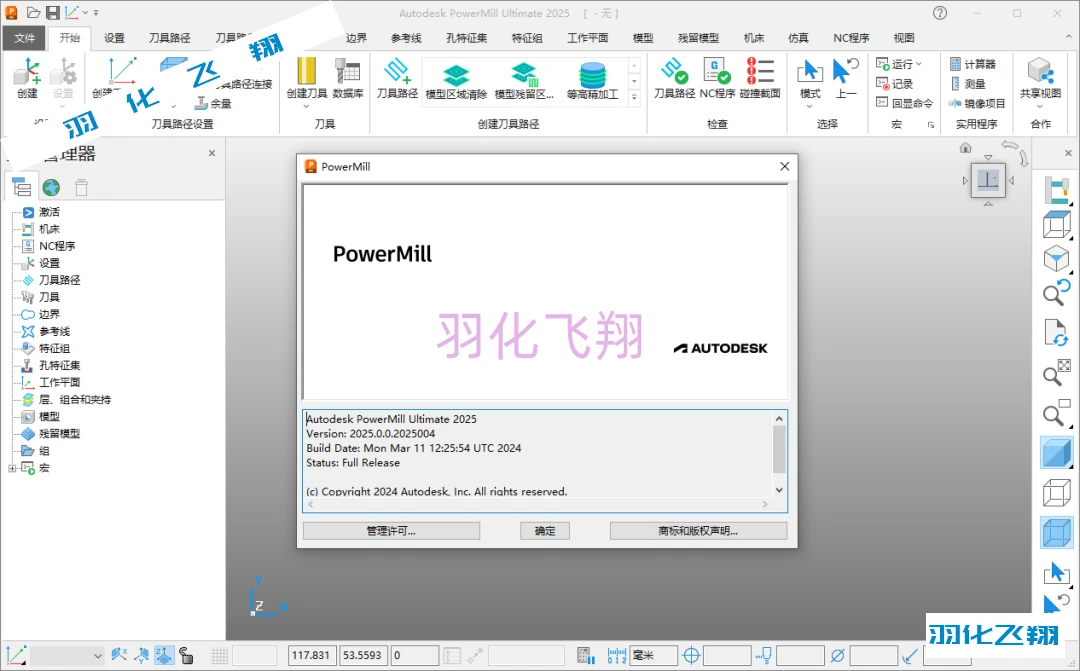Switch to the NC程序 ribbon tab

(851, 38)
